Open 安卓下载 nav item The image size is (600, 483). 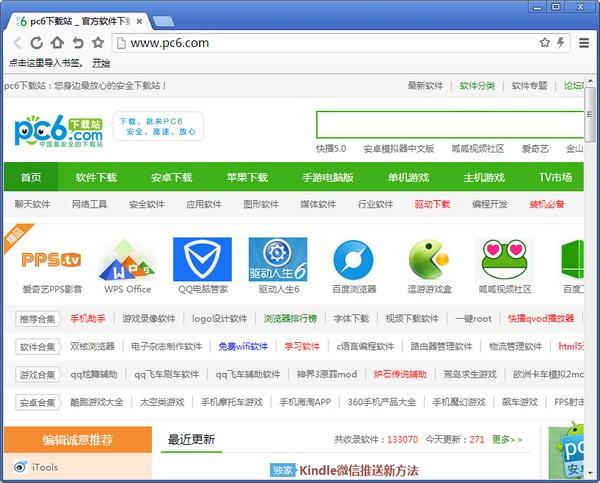171,177
